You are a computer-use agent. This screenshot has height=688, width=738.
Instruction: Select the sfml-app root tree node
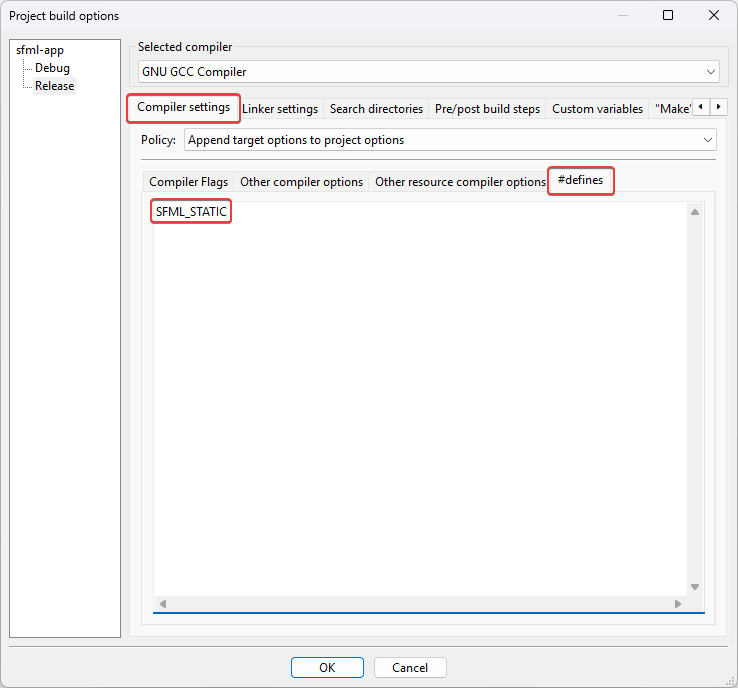coord(40,50)
